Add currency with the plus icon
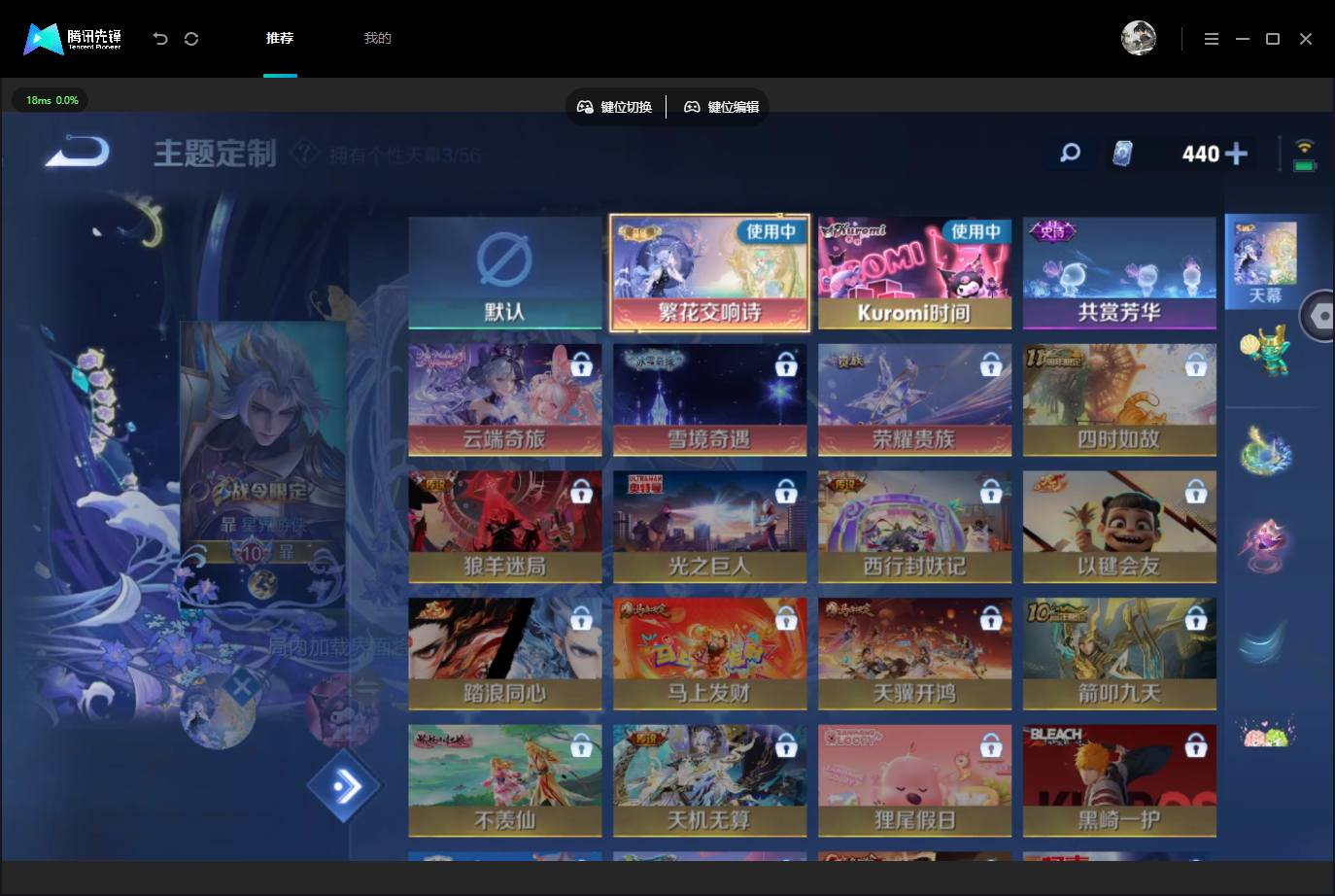 [x=1236, y=154]
